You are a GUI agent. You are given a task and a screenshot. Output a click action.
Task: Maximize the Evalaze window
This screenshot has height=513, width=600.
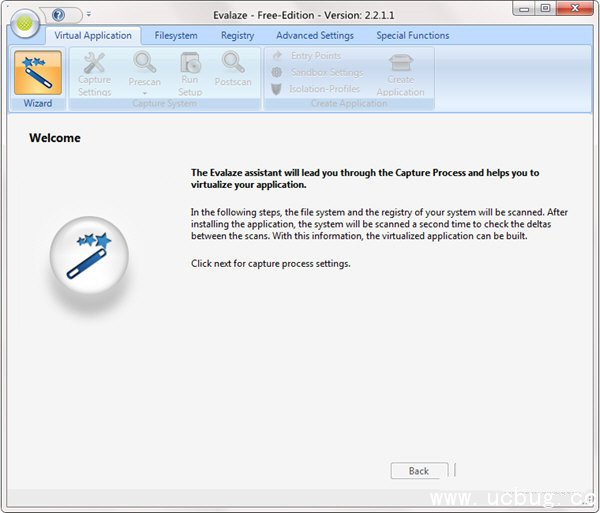[545, 8]
